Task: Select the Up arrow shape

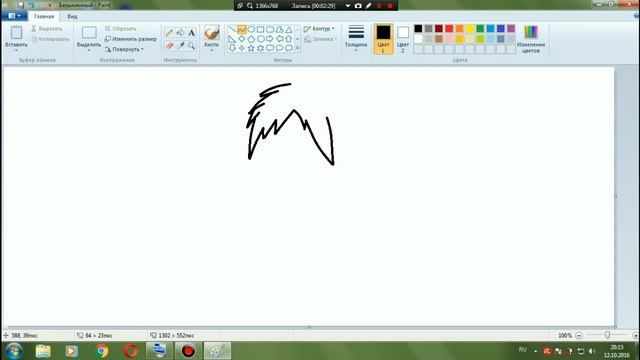Action: pos(289,39)
